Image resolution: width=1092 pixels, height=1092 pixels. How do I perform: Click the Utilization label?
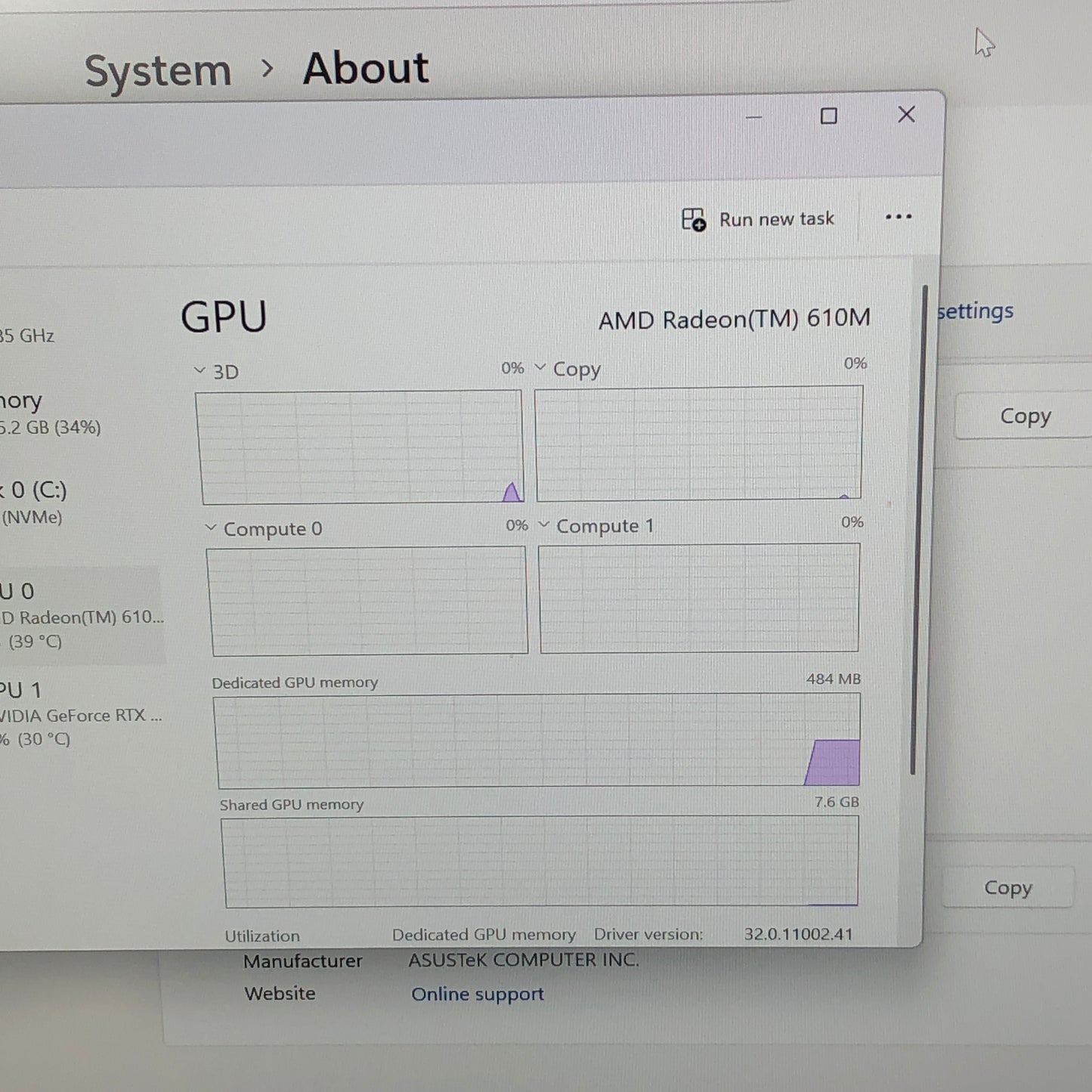tap(262, 936)
